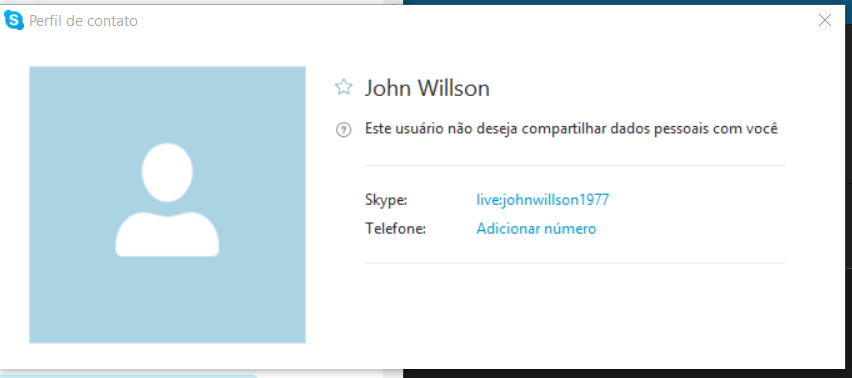The width and height of the screenshot is (852, 378).
Task: Click the white person silhouette in avatar
Action: (x=167, y=200)
